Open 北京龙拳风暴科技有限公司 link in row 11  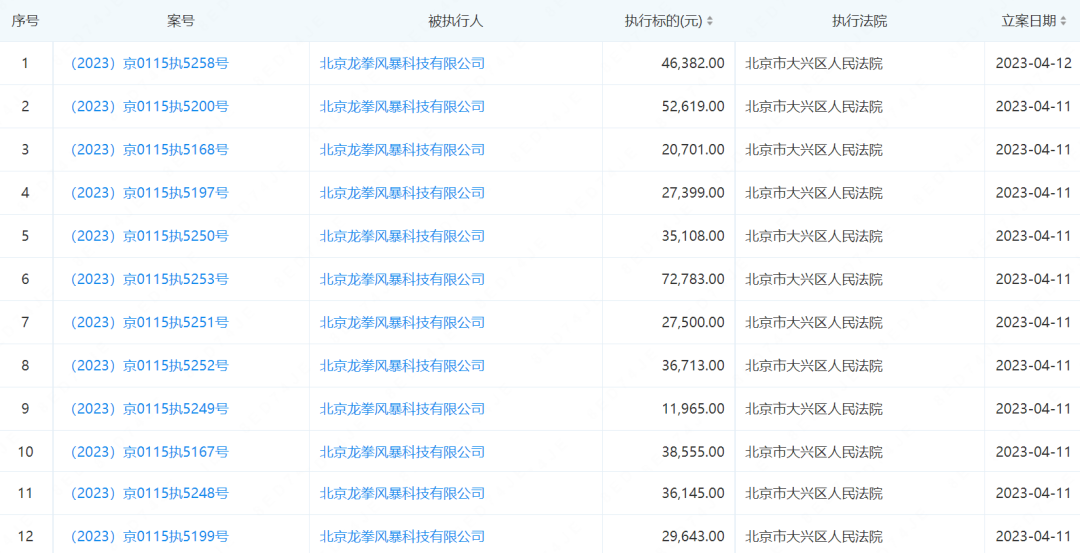(x=402, y=494)
